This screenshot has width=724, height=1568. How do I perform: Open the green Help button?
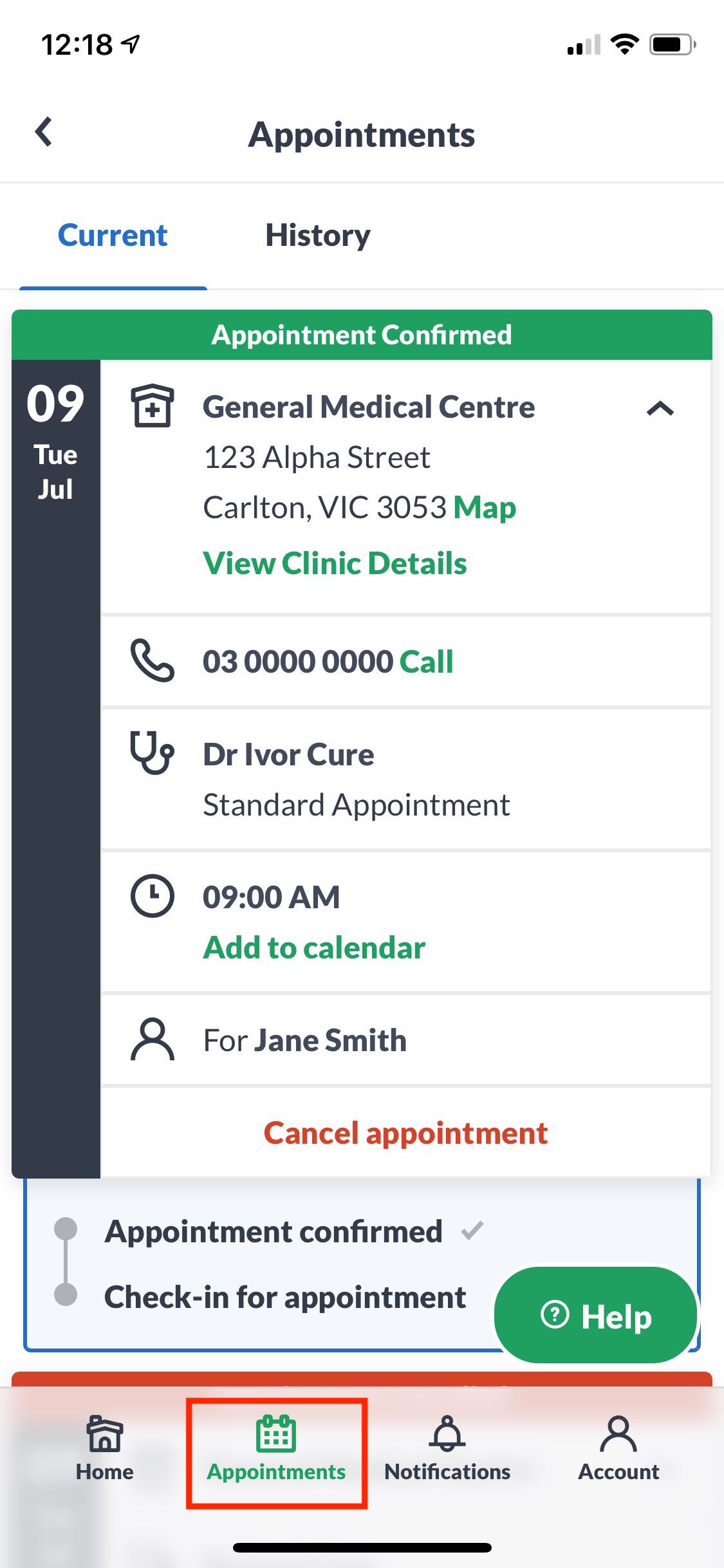pyautogui.click(x=596, y=1315)
